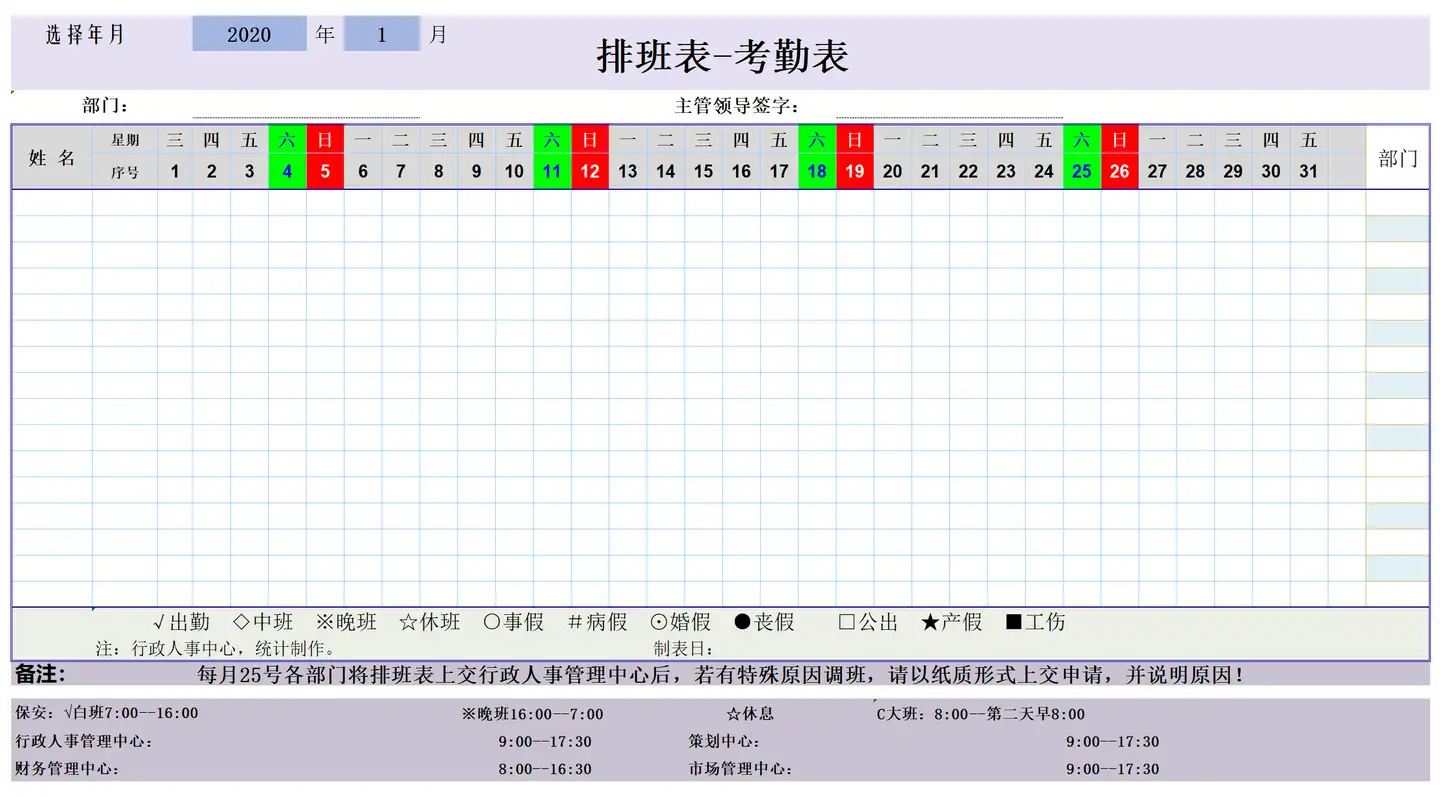Select day number 15 cell
This screenshot has height=797, width=1440.
[x=704, y=172]
